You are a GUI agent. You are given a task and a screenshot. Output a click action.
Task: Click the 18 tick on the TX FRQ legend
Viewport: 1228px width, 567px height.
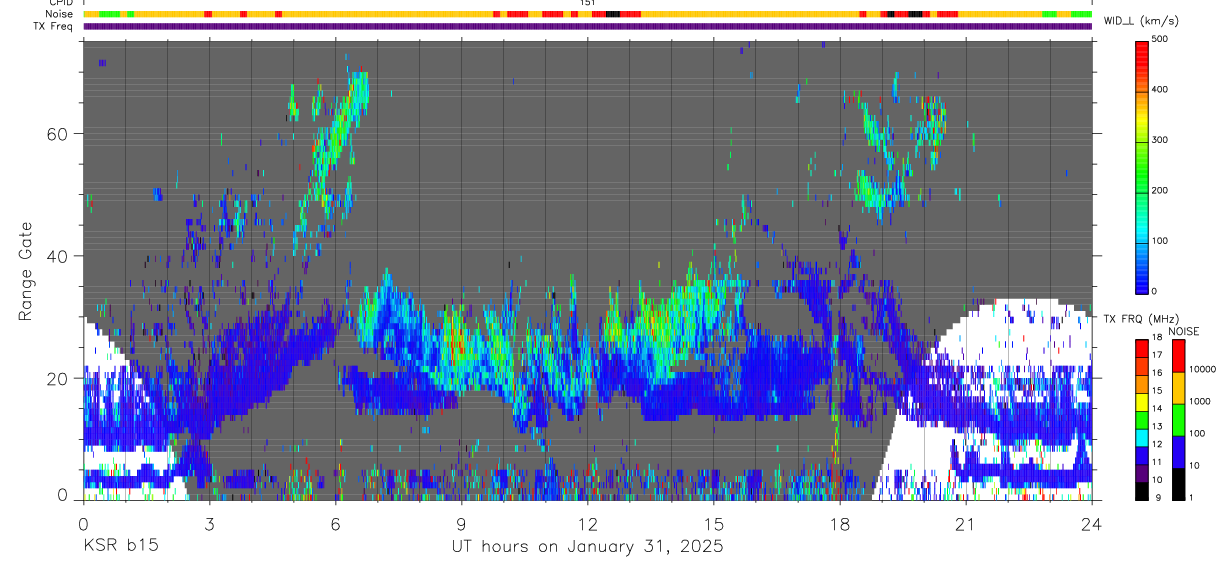click(1156, 337)
